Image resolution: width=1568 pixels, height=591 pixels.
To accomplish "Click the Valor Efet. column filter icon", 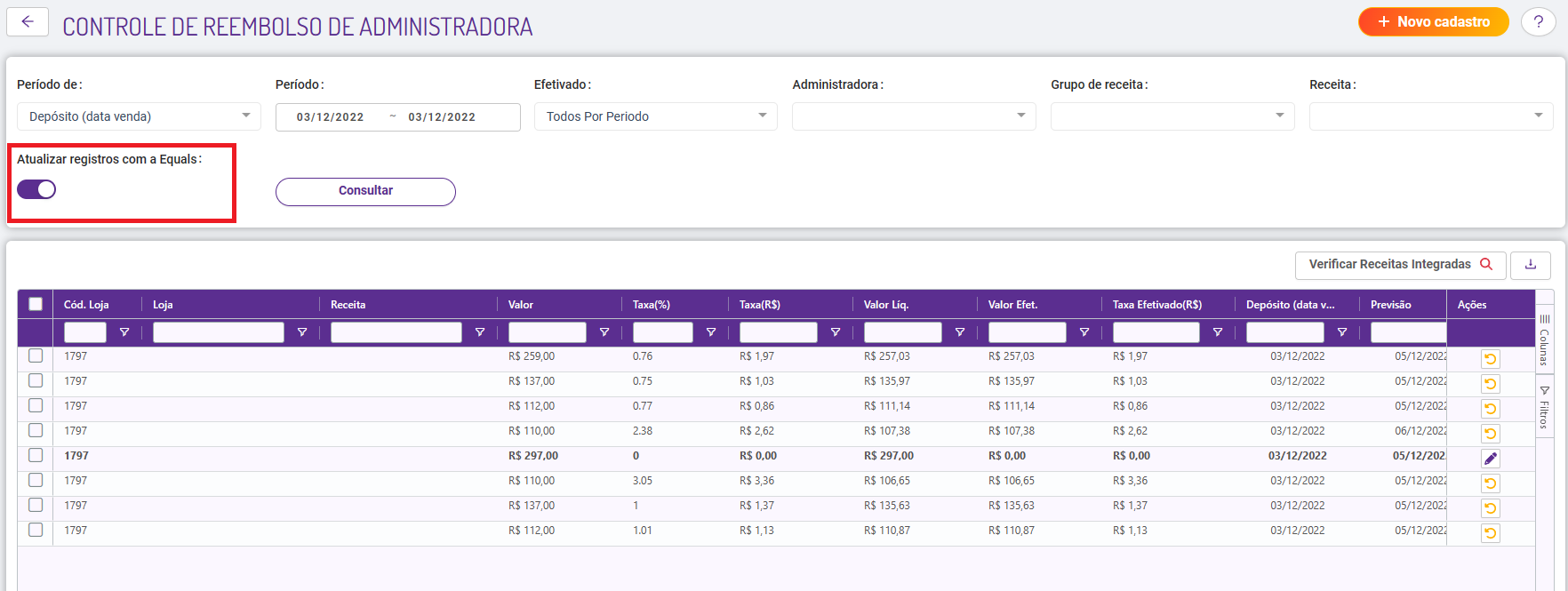I will click(x=1084, y=332).
